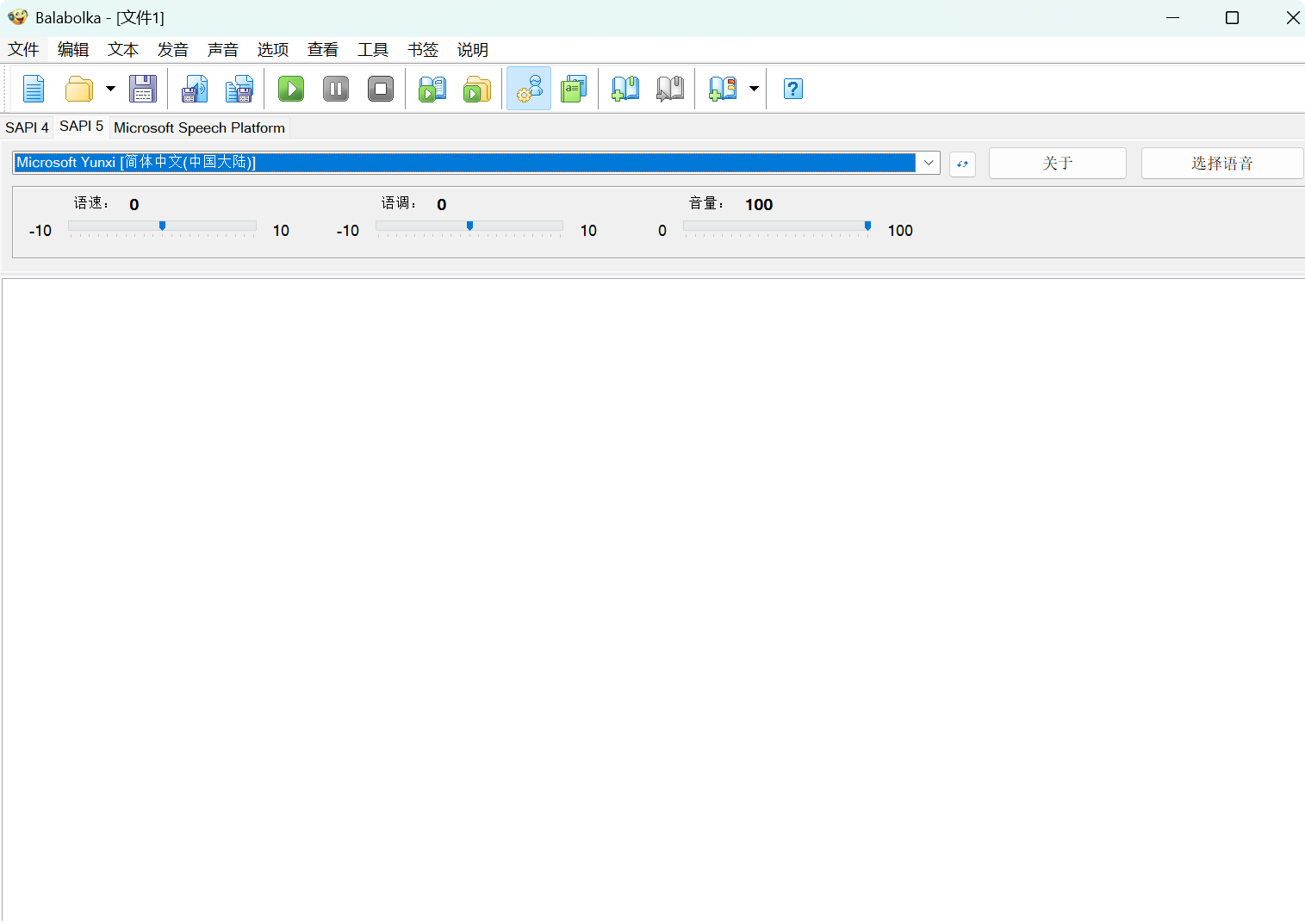Expand the open-file dropdown arrow
The image size is (1305, 924).
point(110,89)
